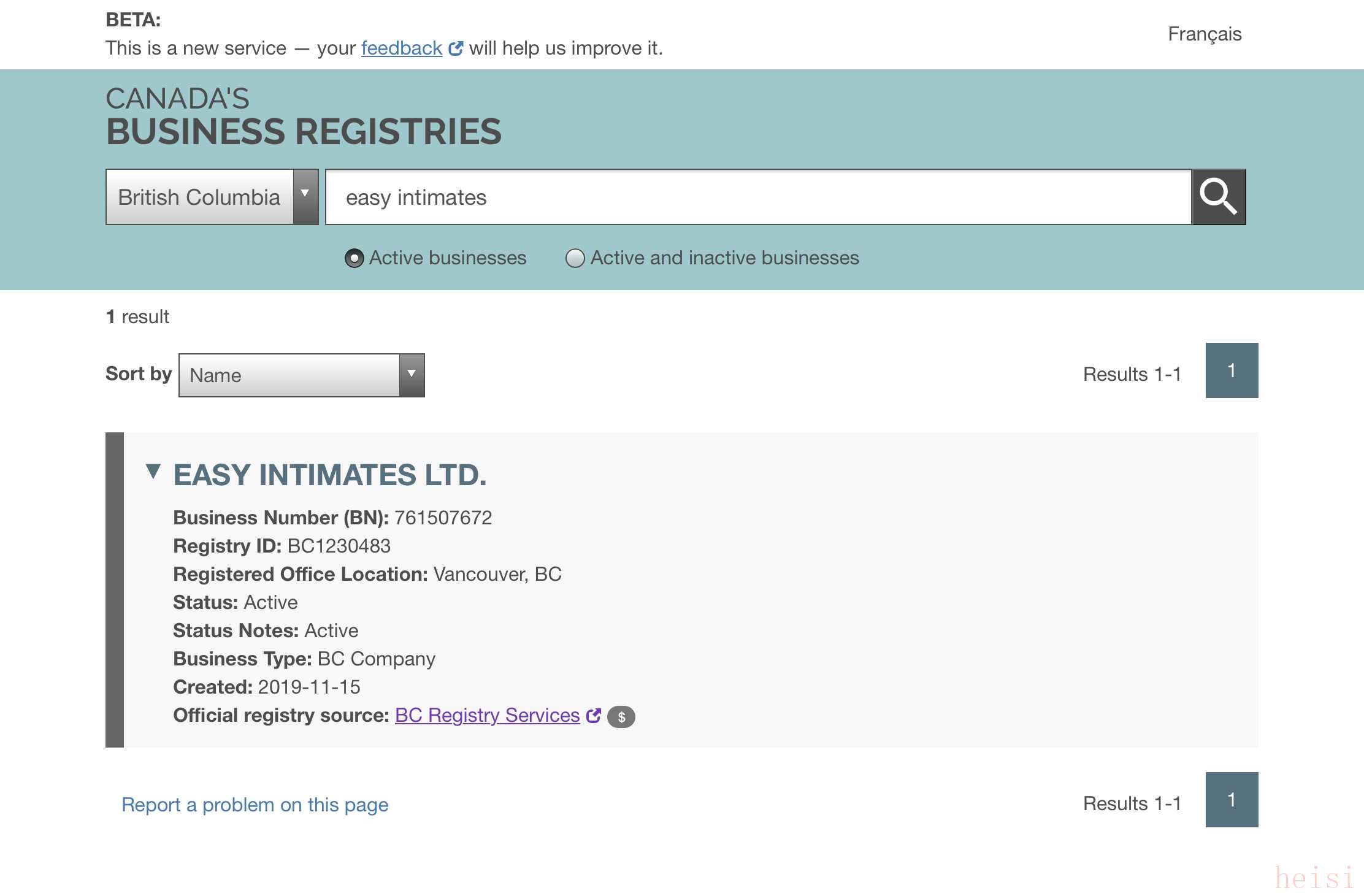Open the BC Registry Services link

(487, 716)
